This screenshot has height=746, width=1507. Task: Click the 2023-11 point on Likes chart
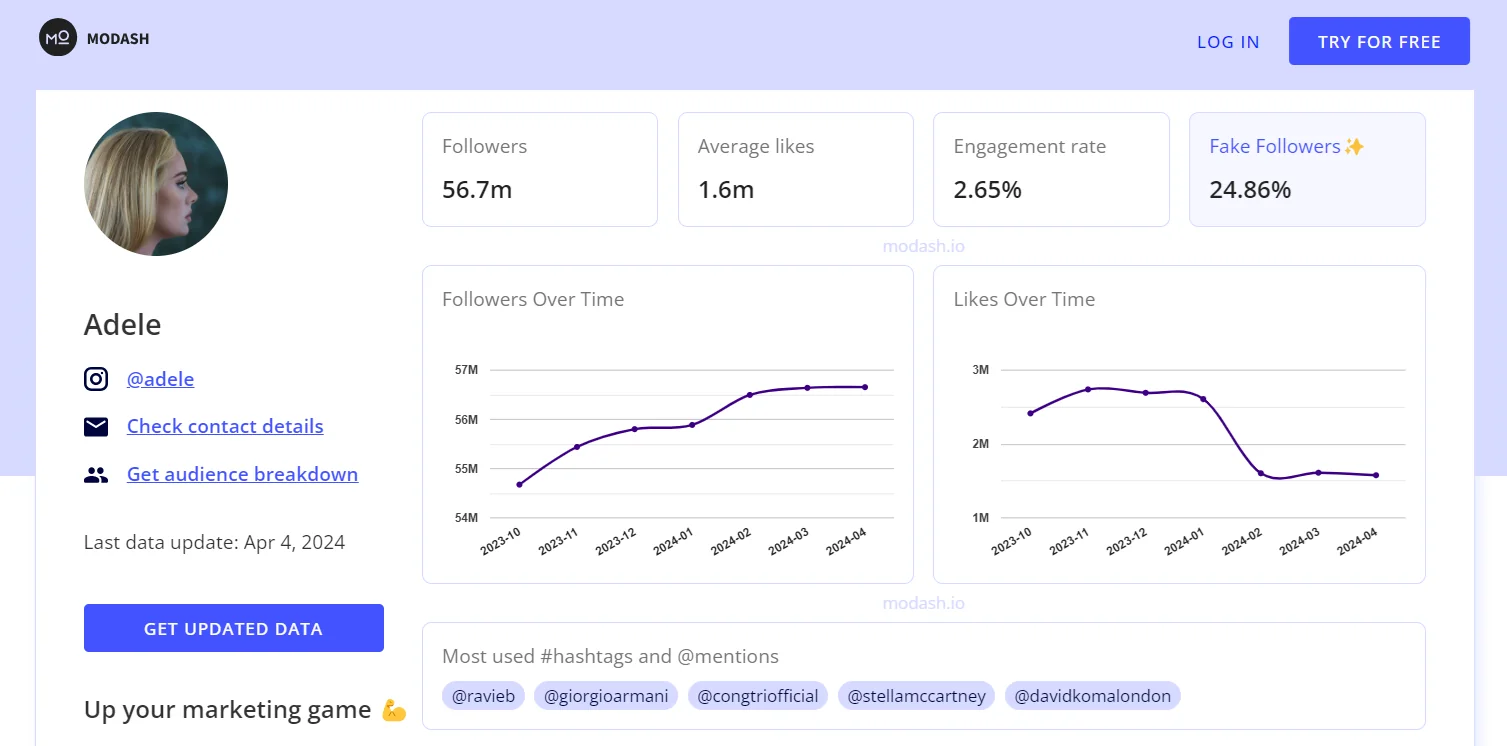(x=1088, y=389)
